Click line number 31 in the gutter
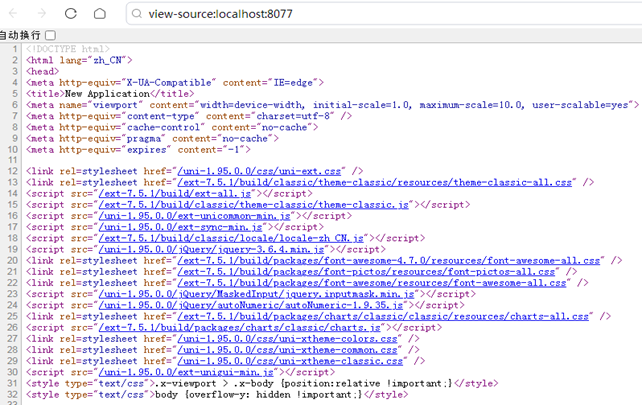 pos(13,383)
